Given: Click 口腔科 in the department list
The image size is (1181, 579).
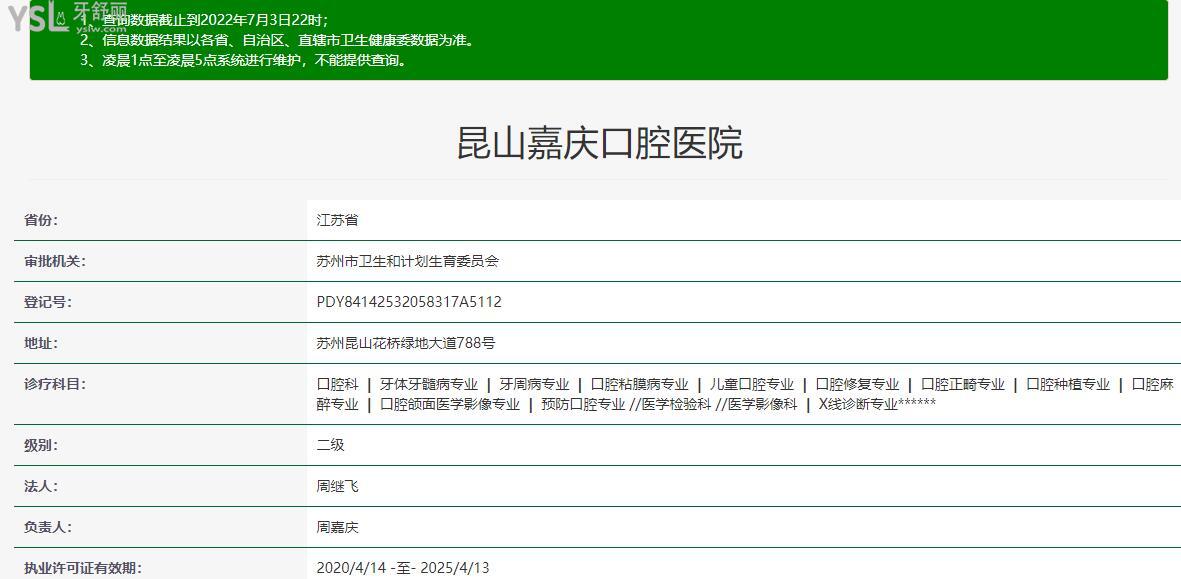Looking at the screenshot, I should tap(337, 384).
